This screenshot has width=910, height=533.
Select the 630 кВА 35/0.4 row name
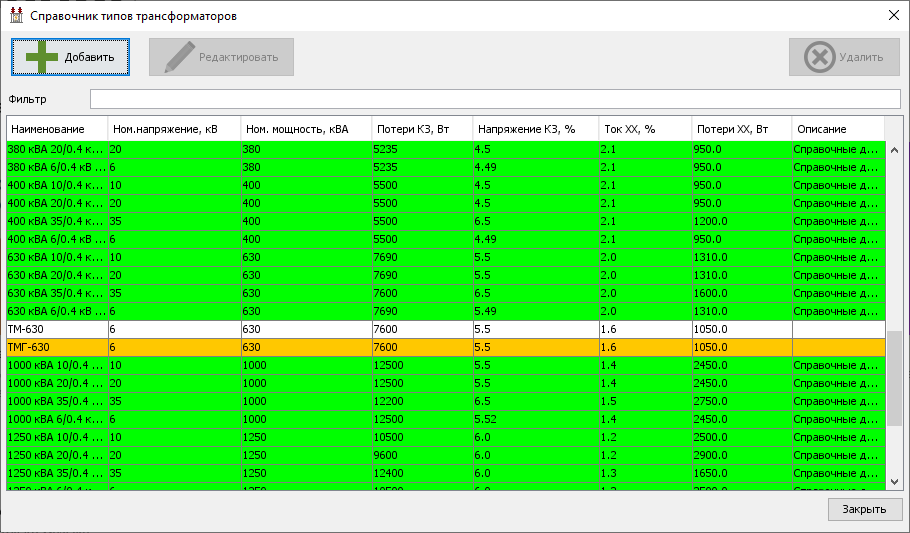coord(57,293)
